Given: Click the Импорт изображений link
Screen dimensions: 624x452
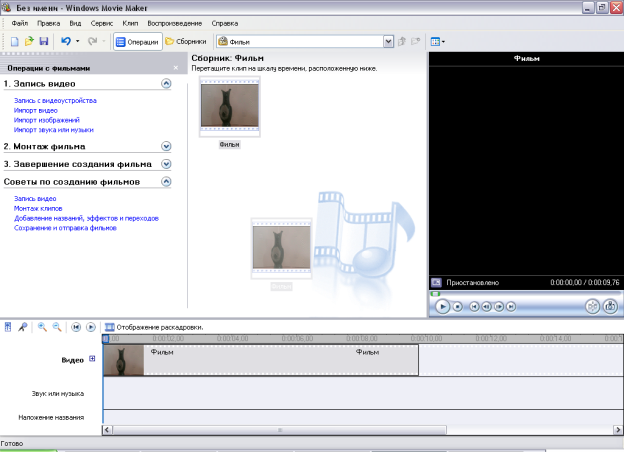Looking at the screenshot, I should pyautogui.click(x=47, y=120).
